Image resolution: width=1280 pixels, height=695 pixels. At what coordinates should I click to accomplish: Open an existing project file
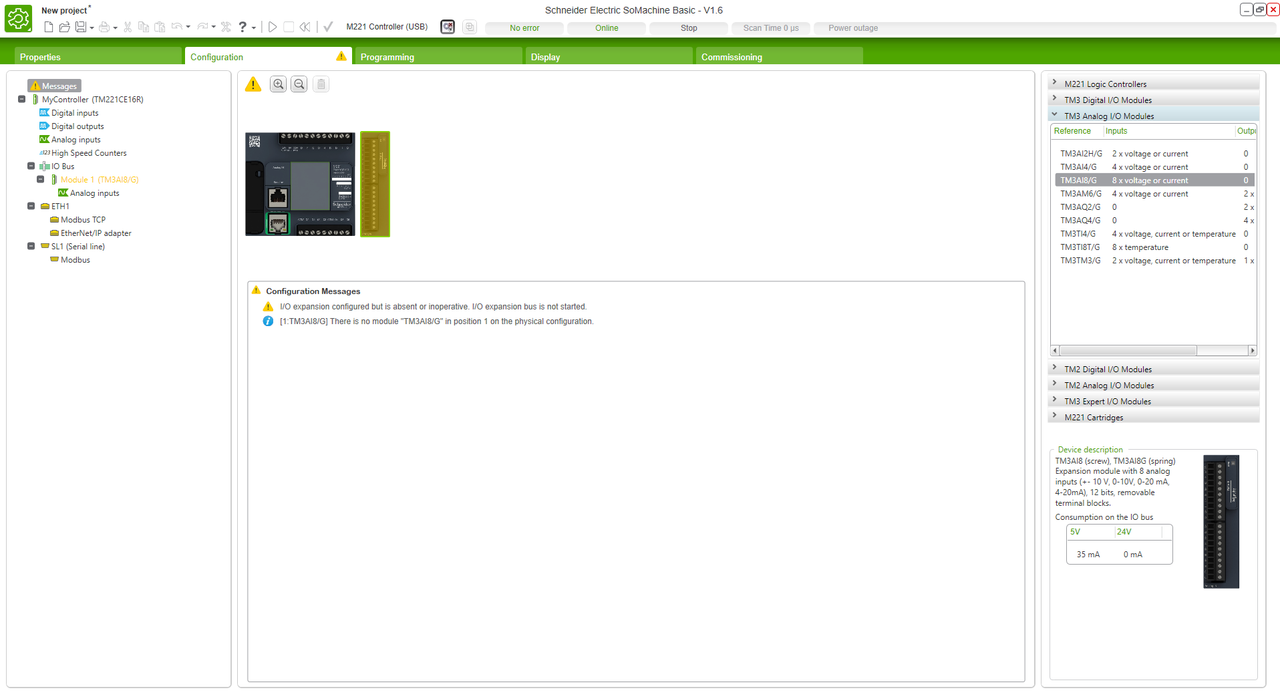(x=64, y=27)
